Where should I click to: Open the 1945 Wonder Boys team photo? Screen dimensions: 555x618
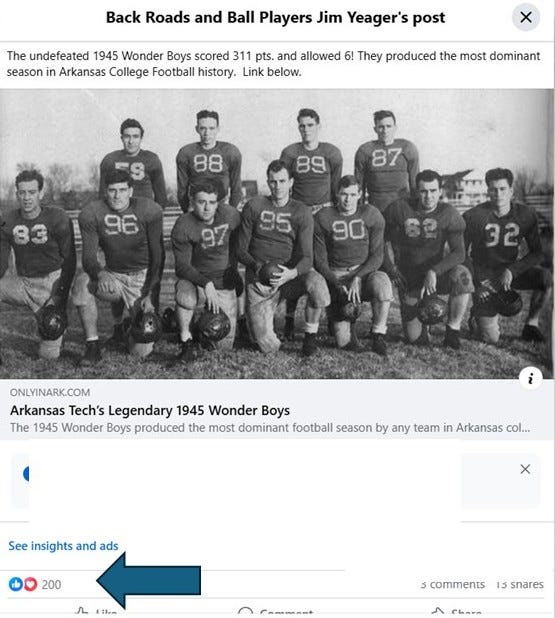click(277, 234)
